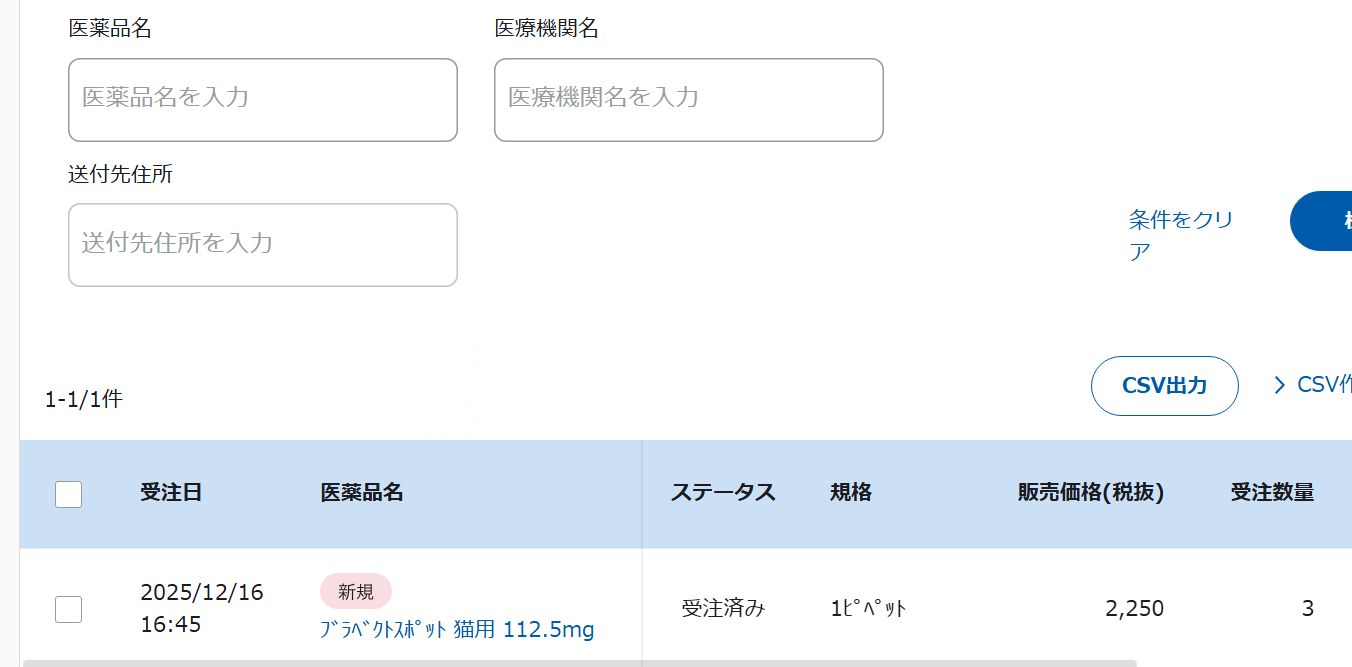This screenshot has height=667, width=1352.
Task: Click the 受注済み status text in the row
Action: tap(724, 608)
